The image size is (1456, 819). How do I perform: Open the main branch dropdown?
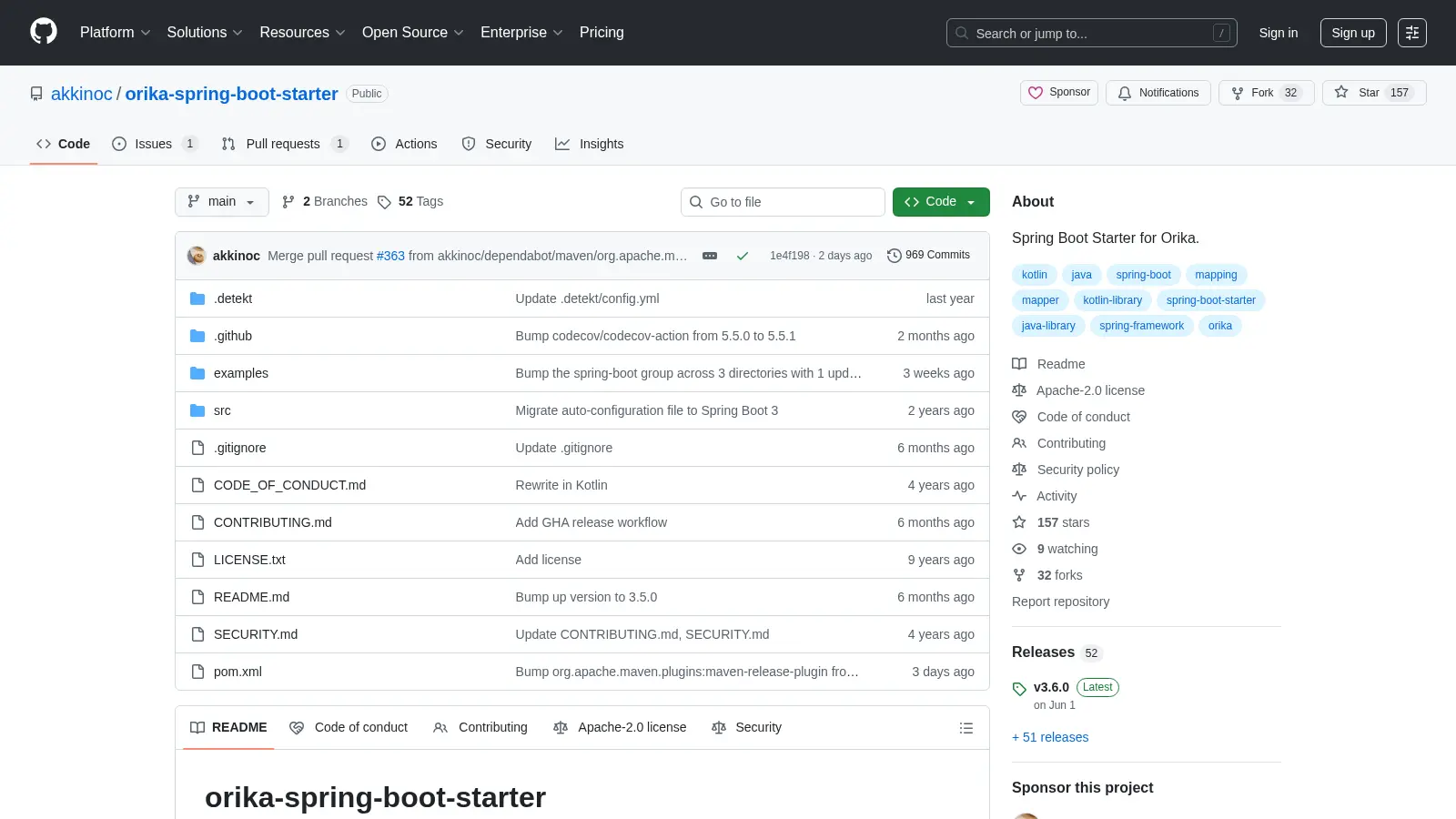click(222, 202)
